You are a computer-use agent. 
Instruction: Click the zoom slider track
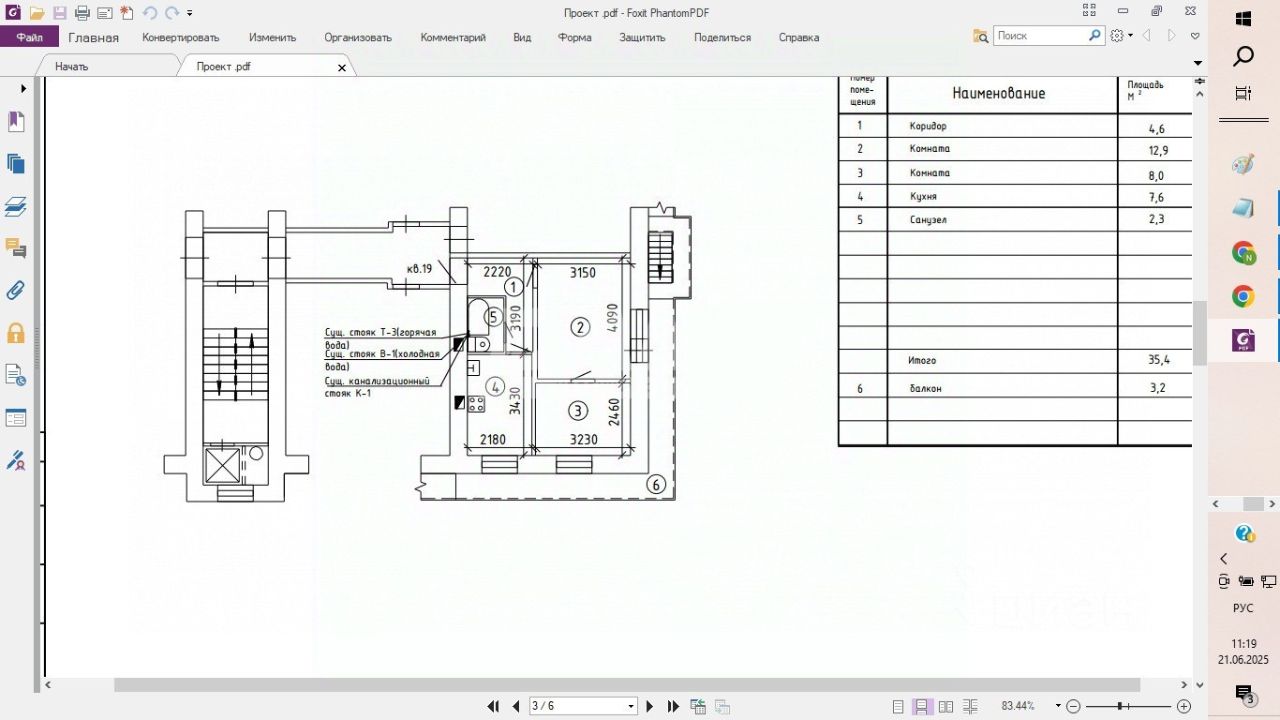tap(1125, 706)
